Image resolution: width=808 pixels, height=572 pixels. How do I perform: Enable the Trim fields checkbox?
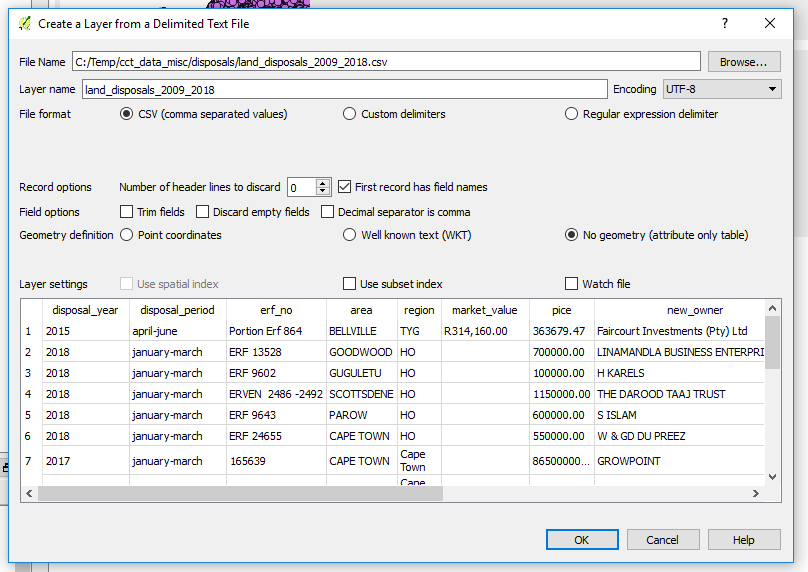click(x=126, y=212)
